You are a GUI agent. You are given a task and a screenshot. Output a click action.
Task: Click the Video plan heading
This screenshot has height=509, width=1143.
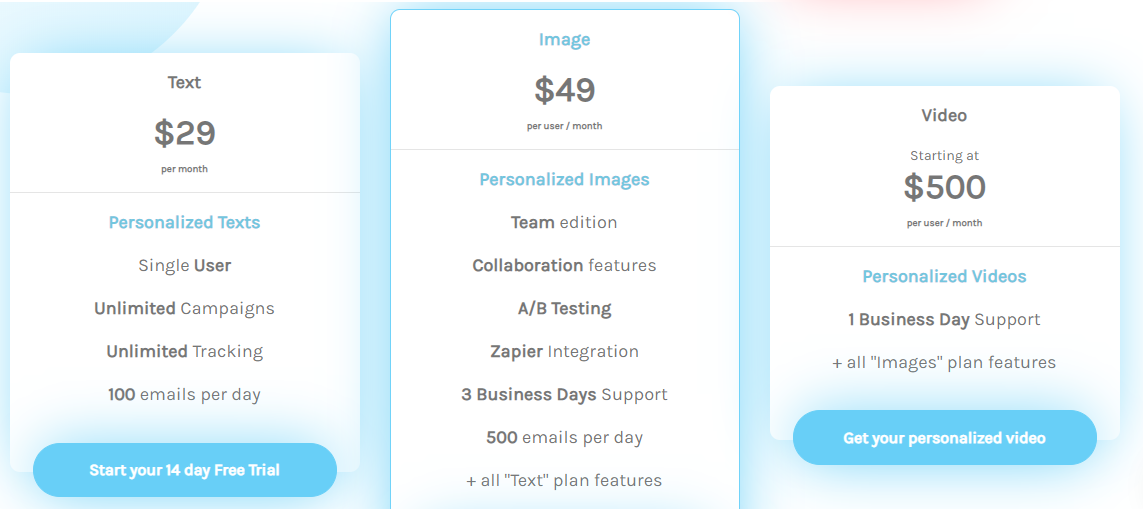point(944,116)
